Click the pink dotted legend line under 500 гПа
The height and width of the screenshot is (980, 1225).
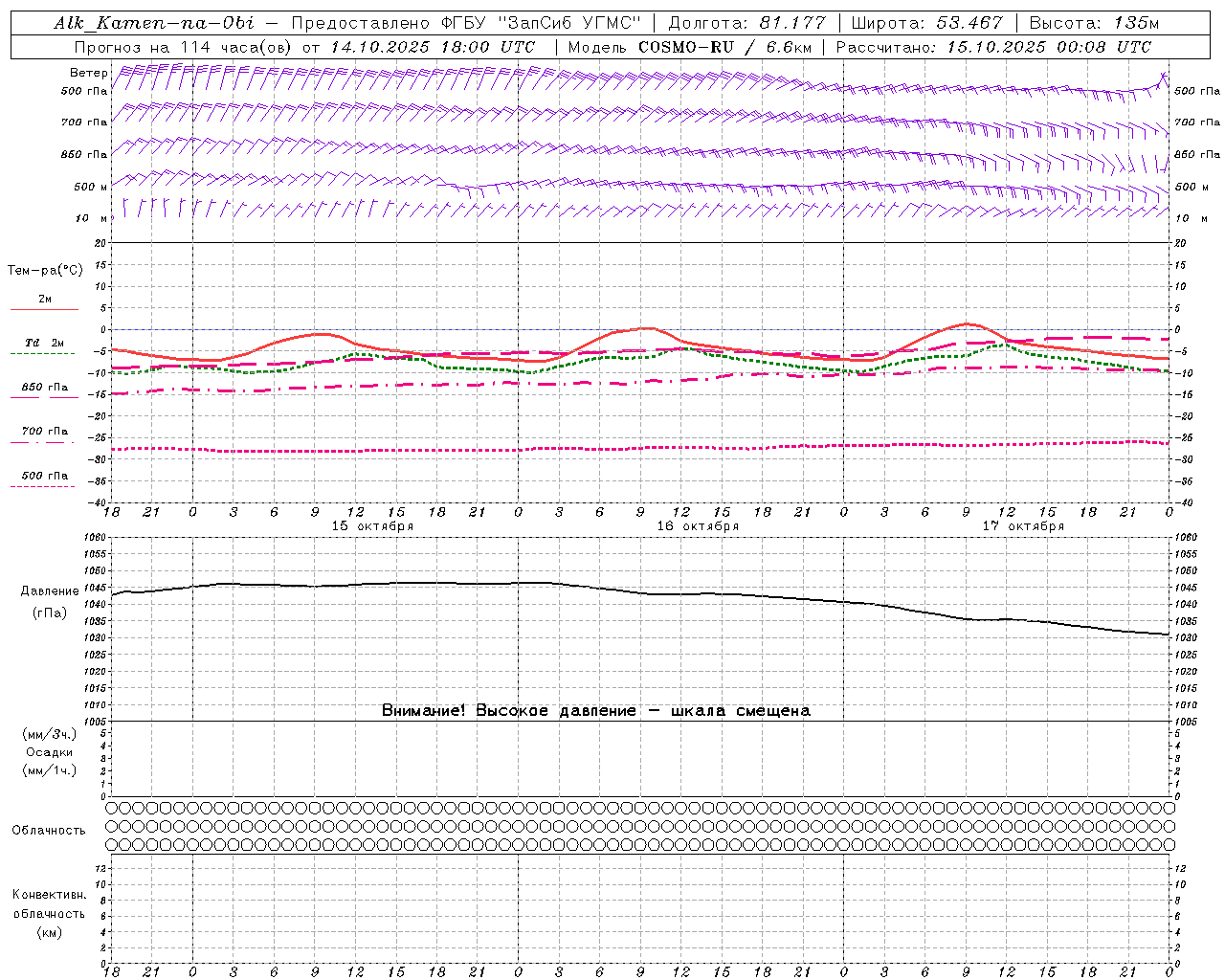(43, 486)
